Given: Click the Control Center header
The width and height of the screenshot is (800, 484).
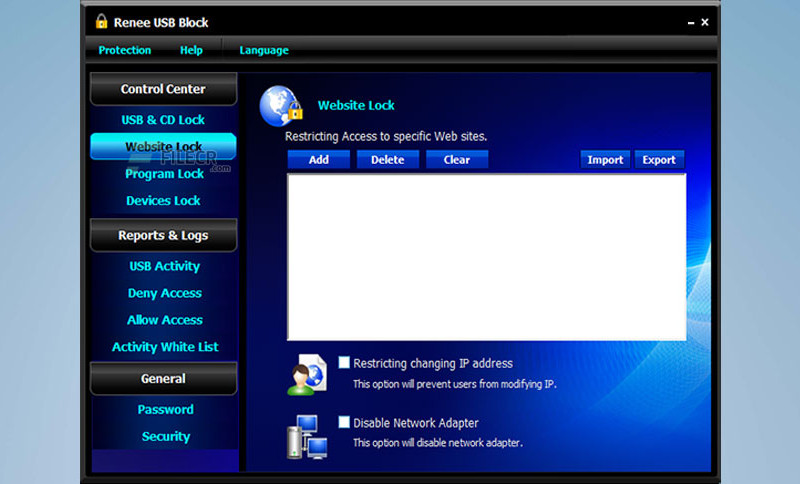Looking at the screenshot, I should click(x=163, y=89).
